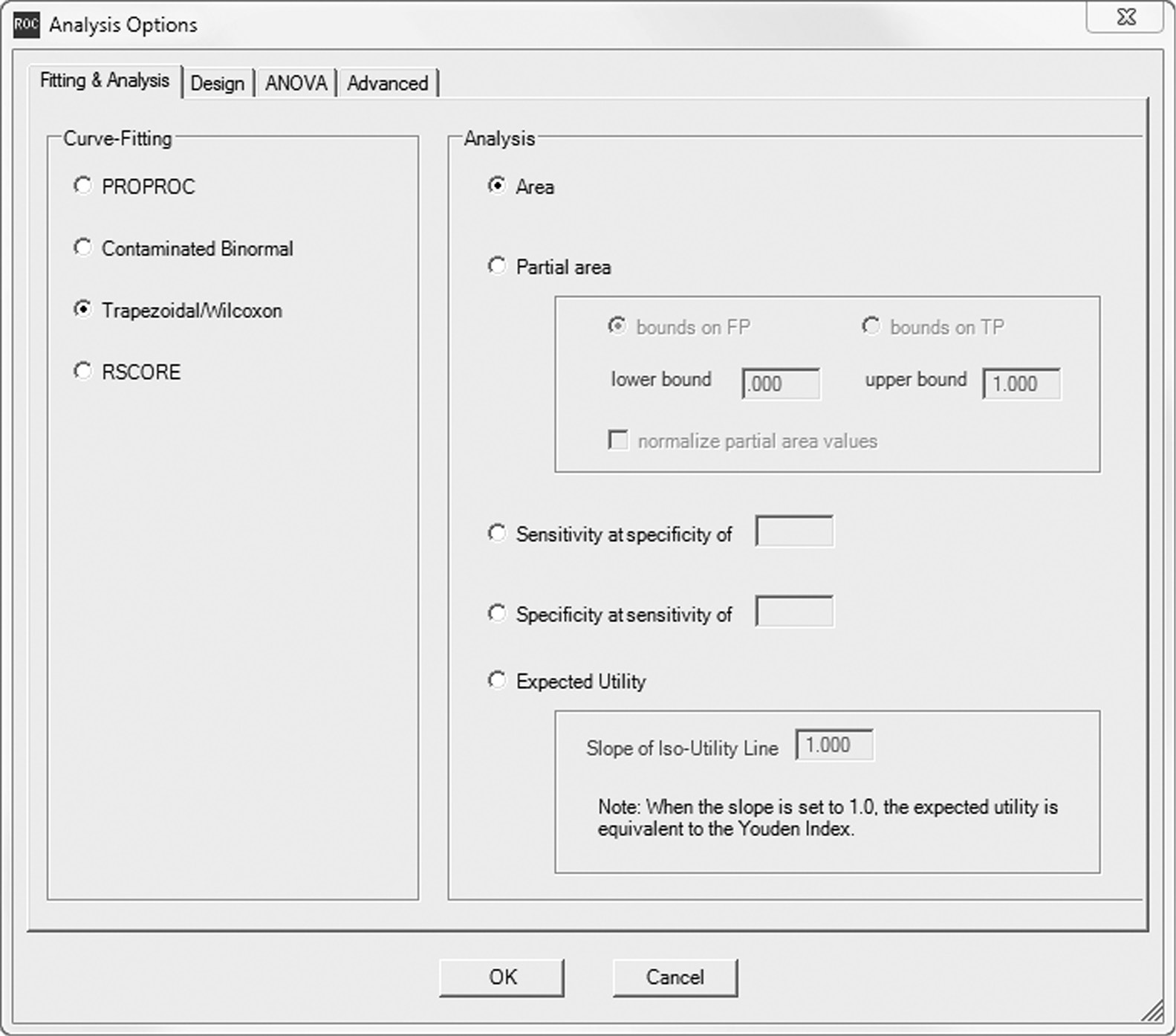Choose Contaminated Binormal curve fitting
The width and height of the screenshot is (1176, 1036).
82,247
